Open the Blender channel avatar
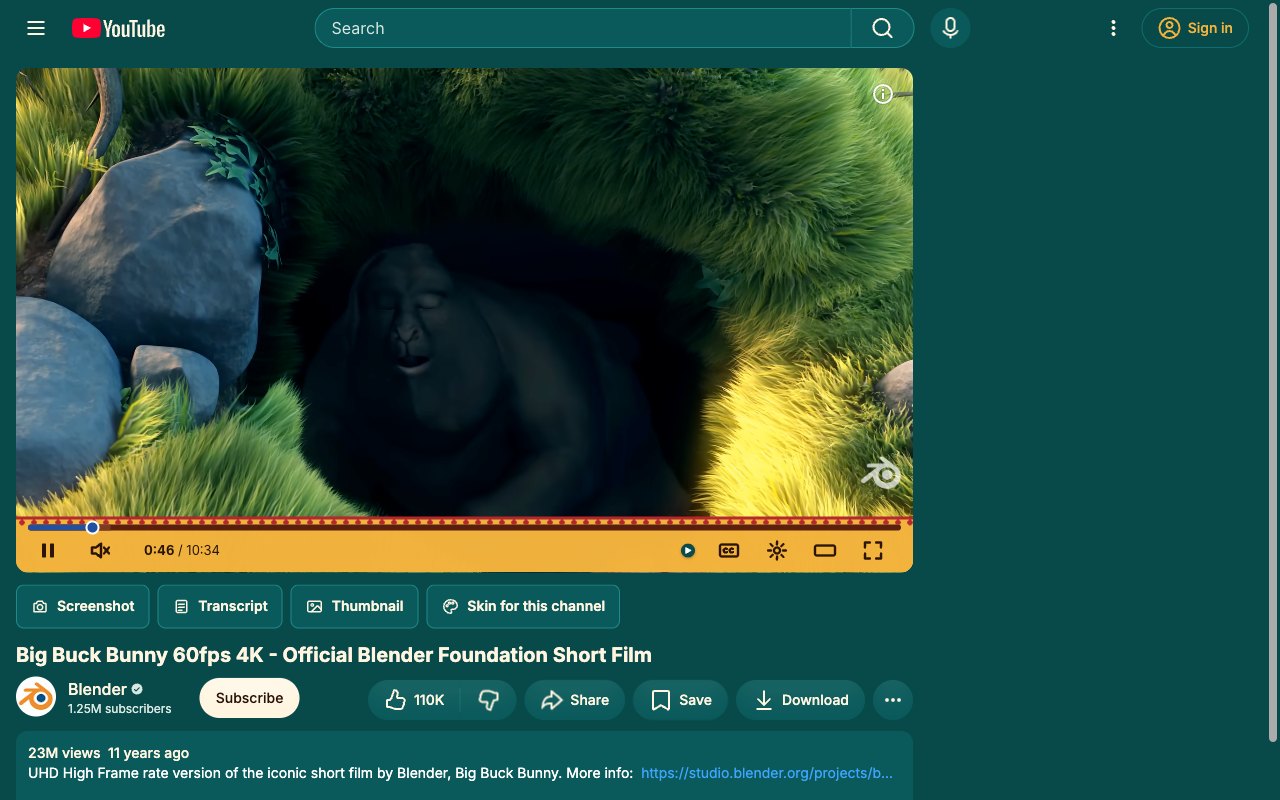The height and width of the screenshot is (800, 1280). click(x=36, y=697)
